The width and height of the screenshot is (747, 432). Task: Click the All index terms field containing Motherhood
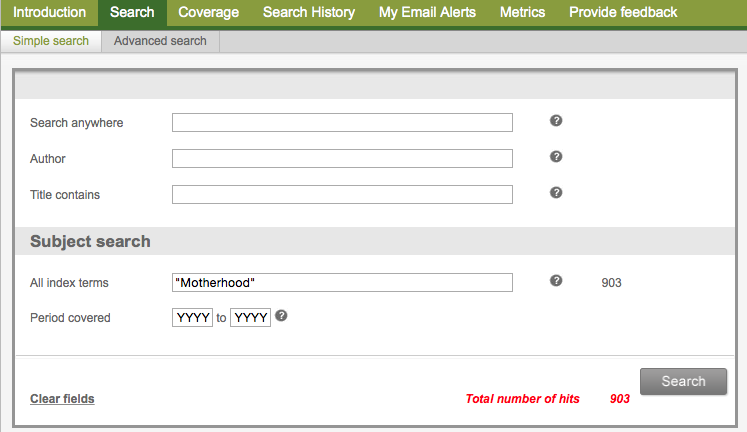[x=342, y=283]
